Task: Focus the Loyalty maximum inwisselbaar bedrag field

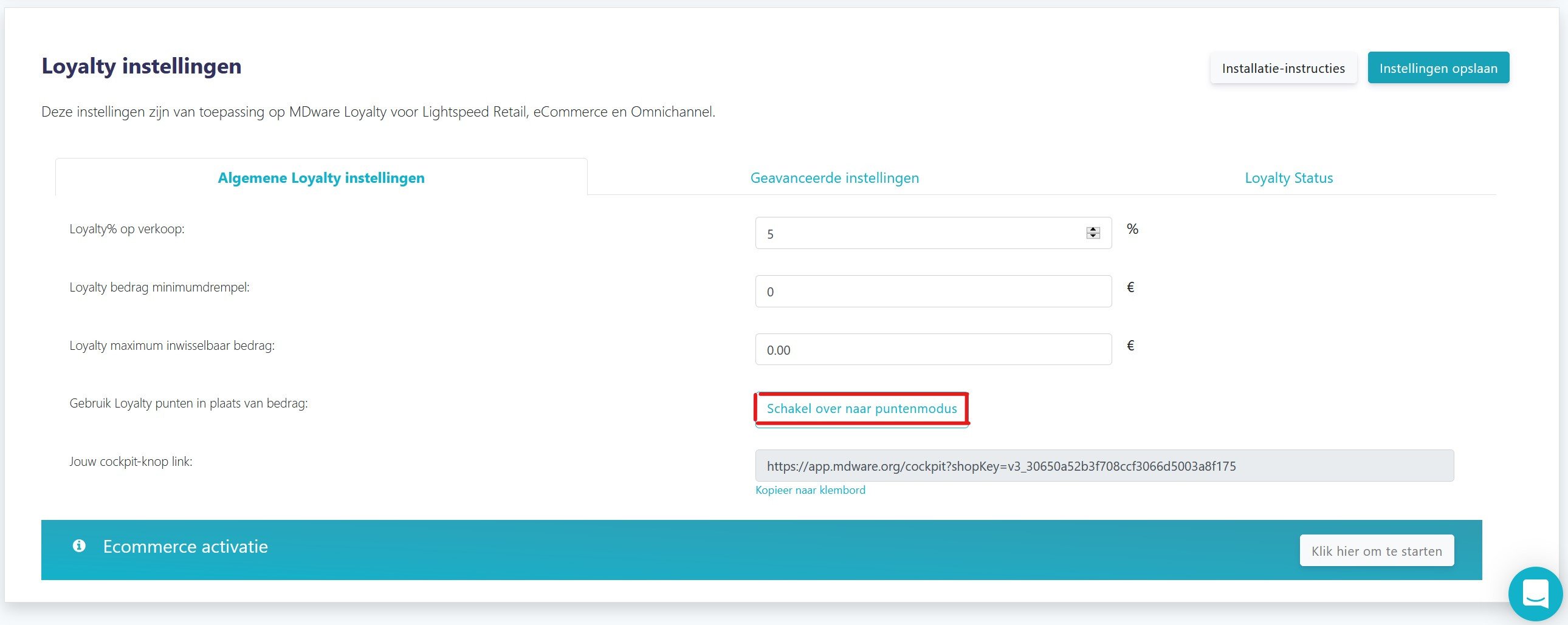Action: [x=933, y=349]
